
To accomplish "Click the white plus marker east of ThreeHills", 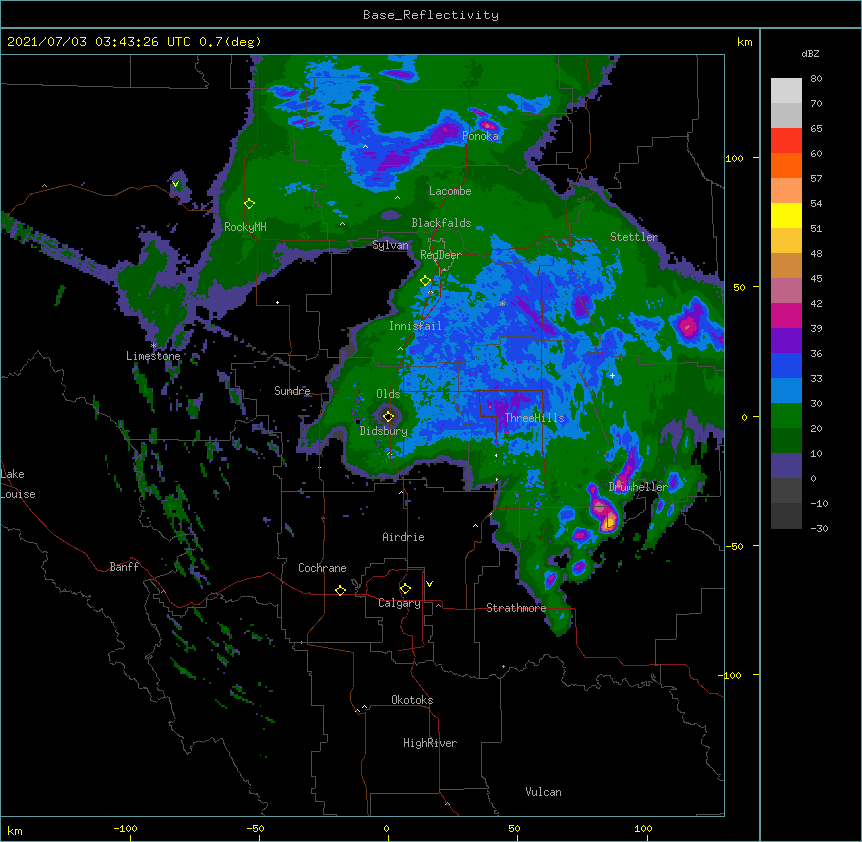I will (x=612, y=375).
